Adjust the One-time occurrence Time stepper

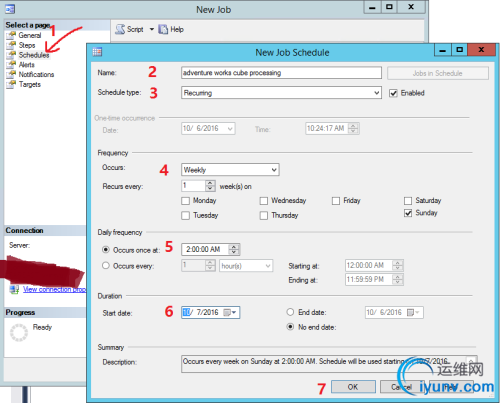click(x=353, y=128)
